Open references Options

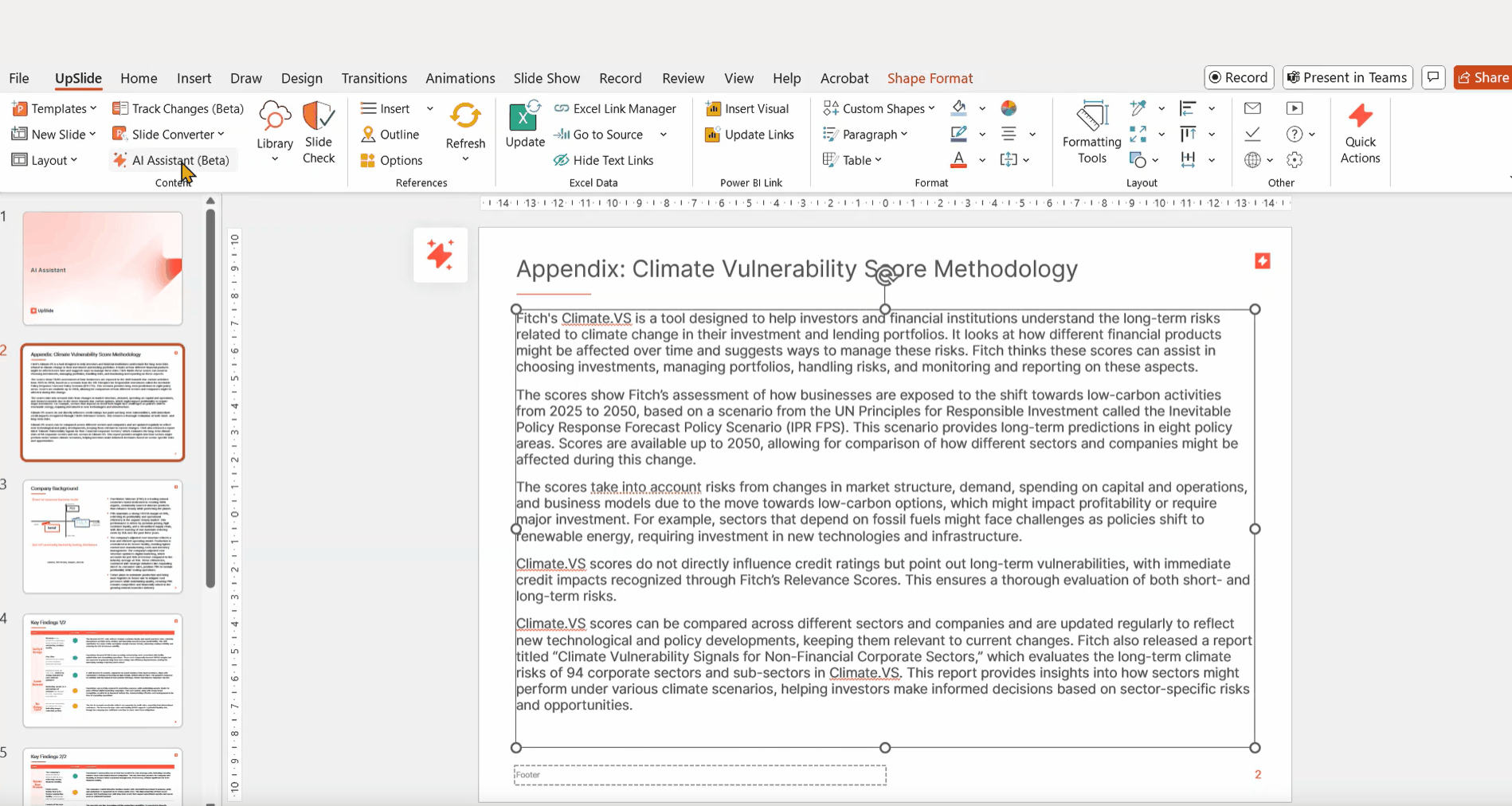[x=391, y=160]
